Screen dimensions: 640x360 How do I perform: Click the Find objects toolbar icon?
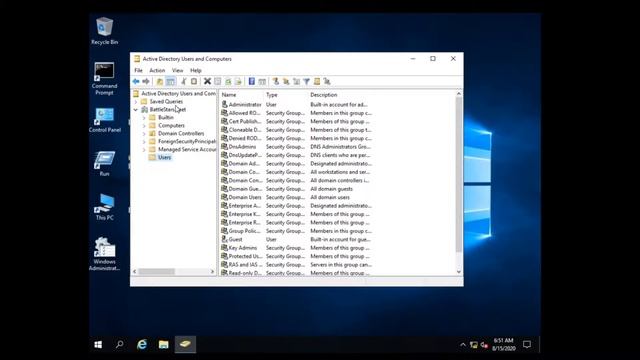pyautogui.click(x=317, y=81)
